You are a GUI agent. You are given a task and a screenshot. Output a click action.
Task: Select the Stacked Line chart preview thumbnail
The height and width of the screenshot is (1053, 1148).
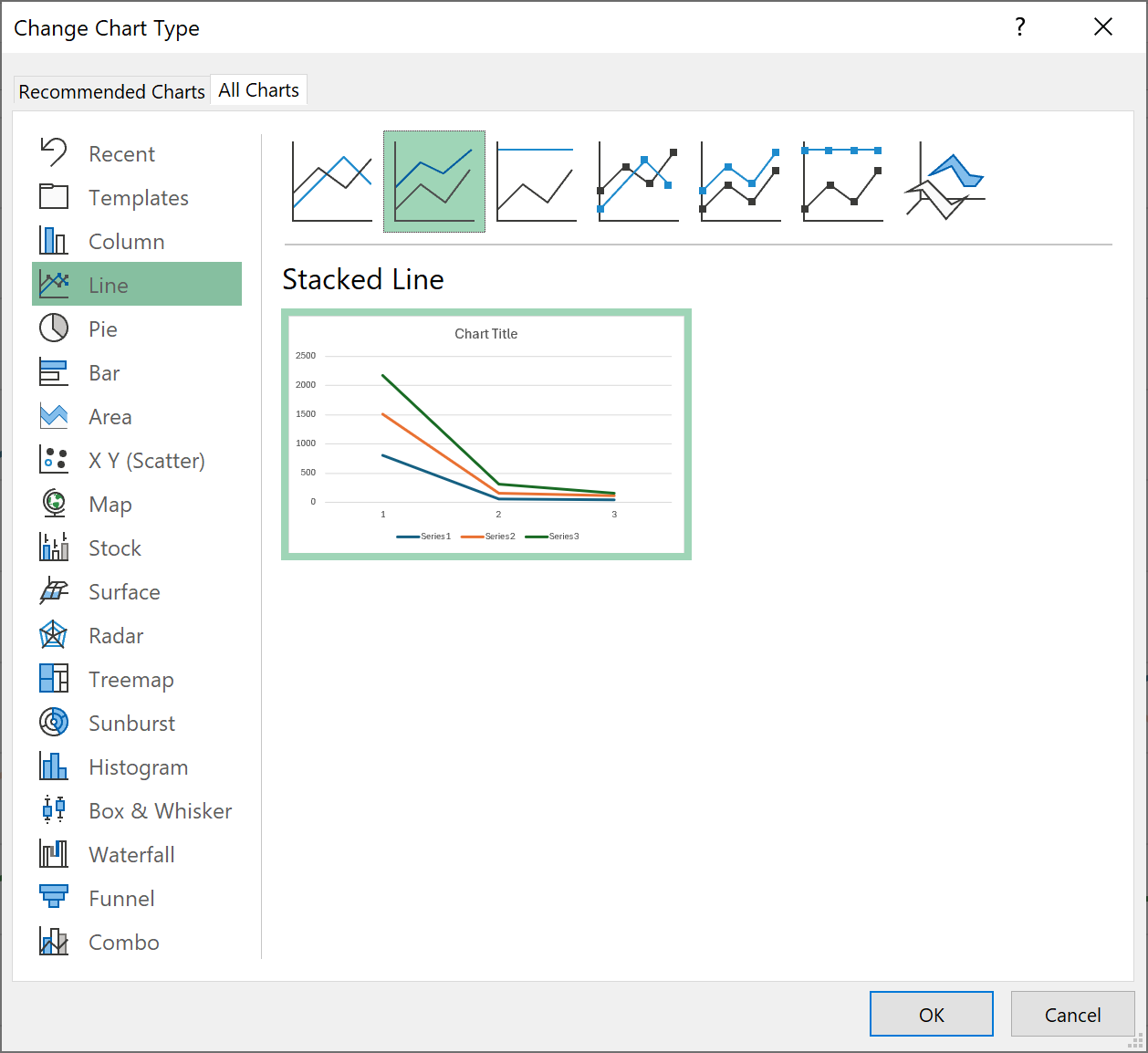[486, 434]
